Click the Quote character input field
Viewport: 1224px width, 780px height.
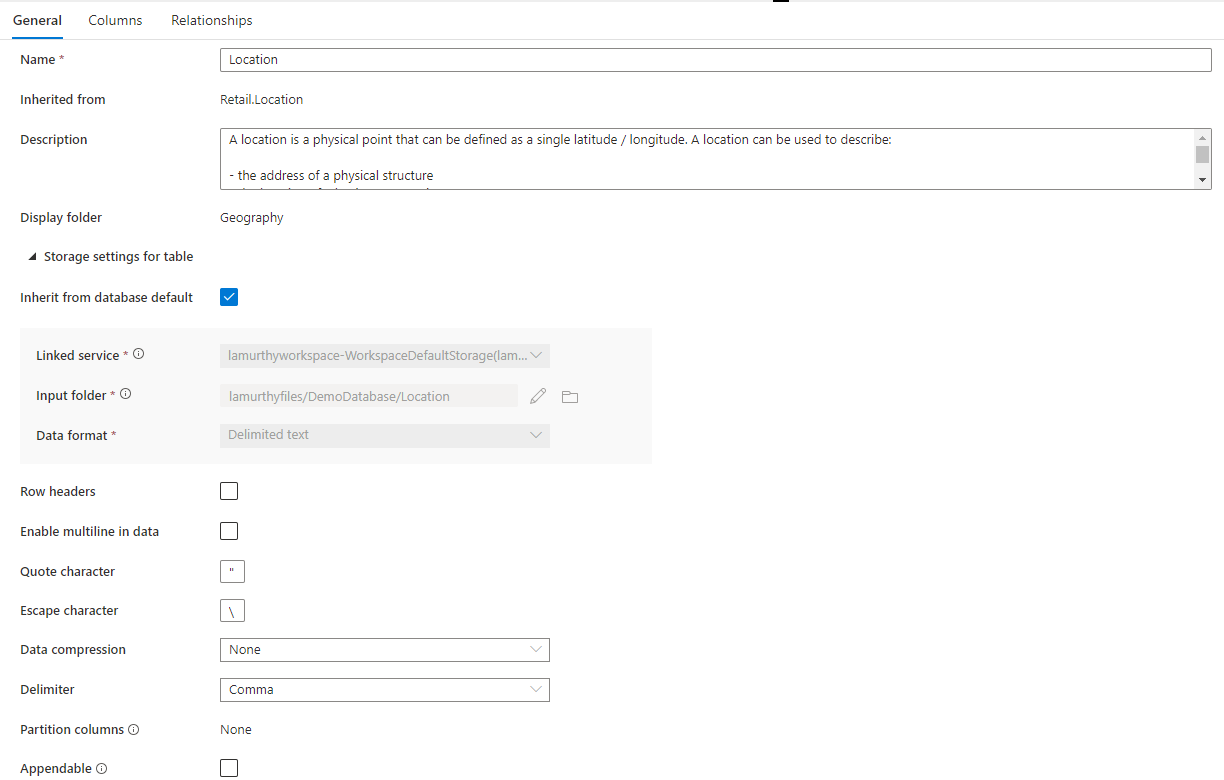[x=232, y=571]
